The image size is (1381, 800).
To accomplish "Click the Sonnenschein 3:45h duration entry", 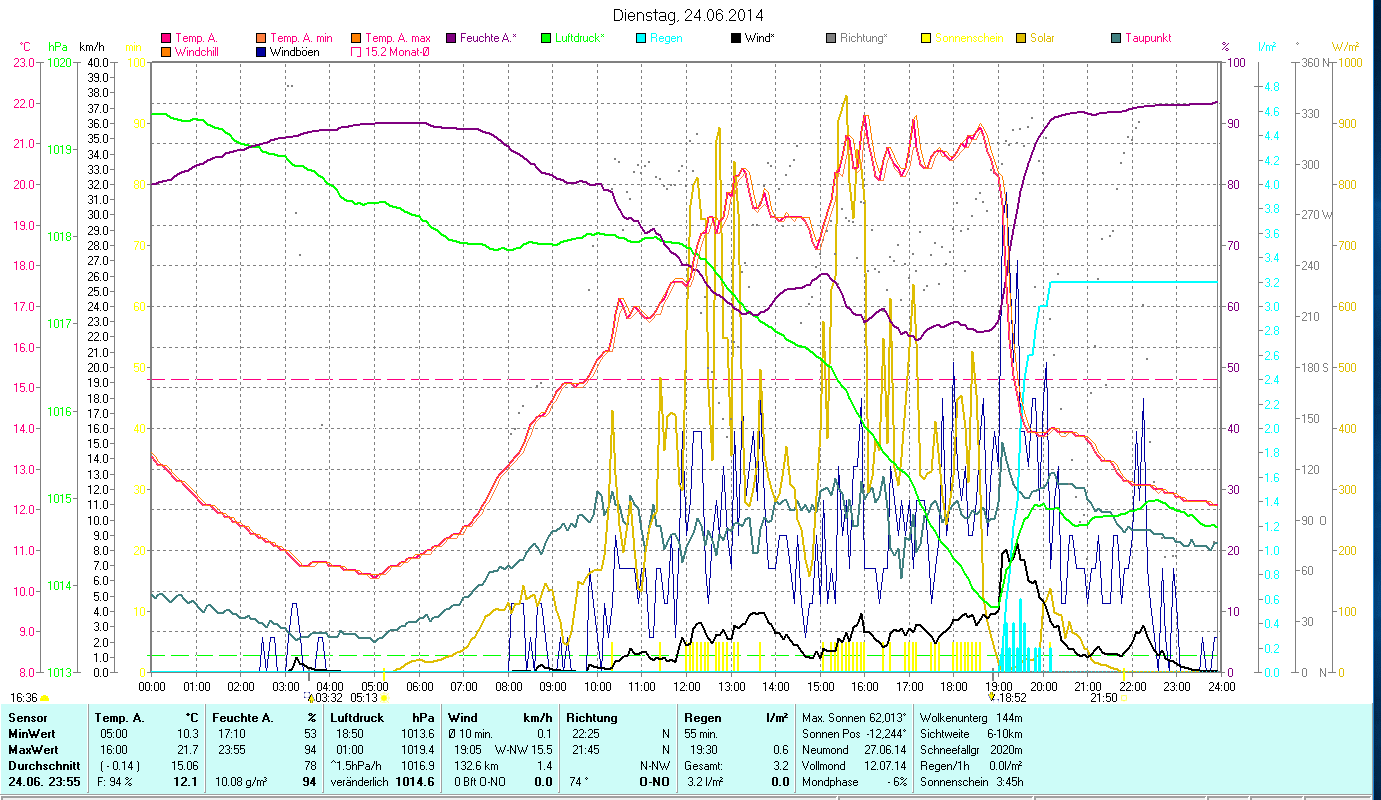I will pyautogui.click(x=970, y=782).
